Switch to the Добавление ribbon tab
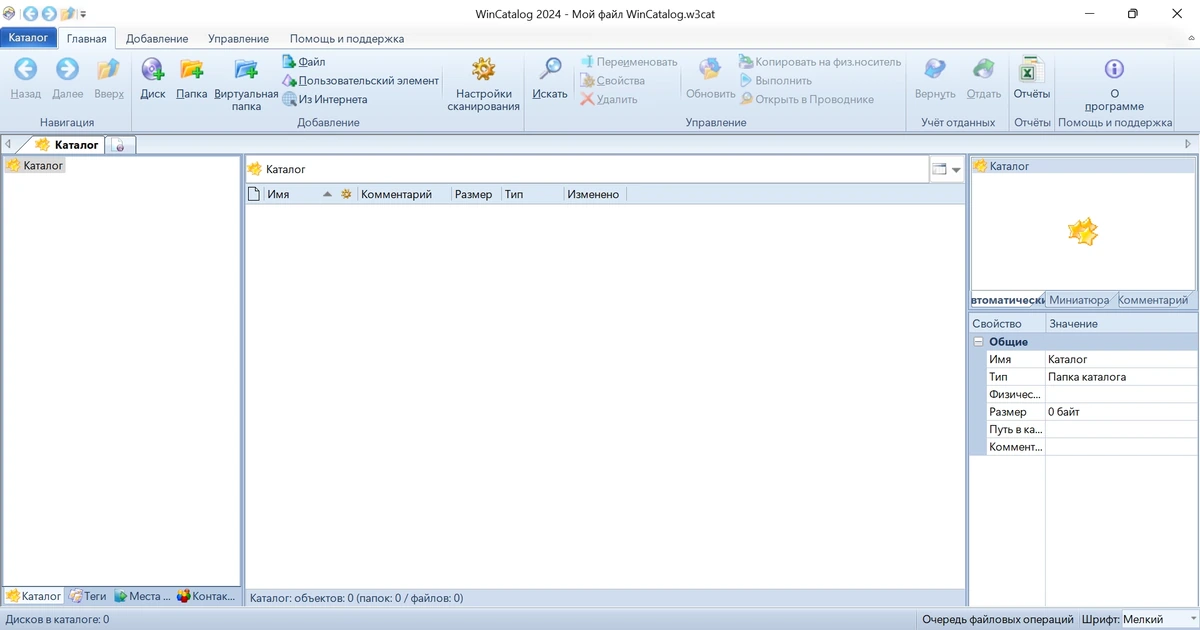This screenshot has width=1200, height=630. [x=157, y=38]
